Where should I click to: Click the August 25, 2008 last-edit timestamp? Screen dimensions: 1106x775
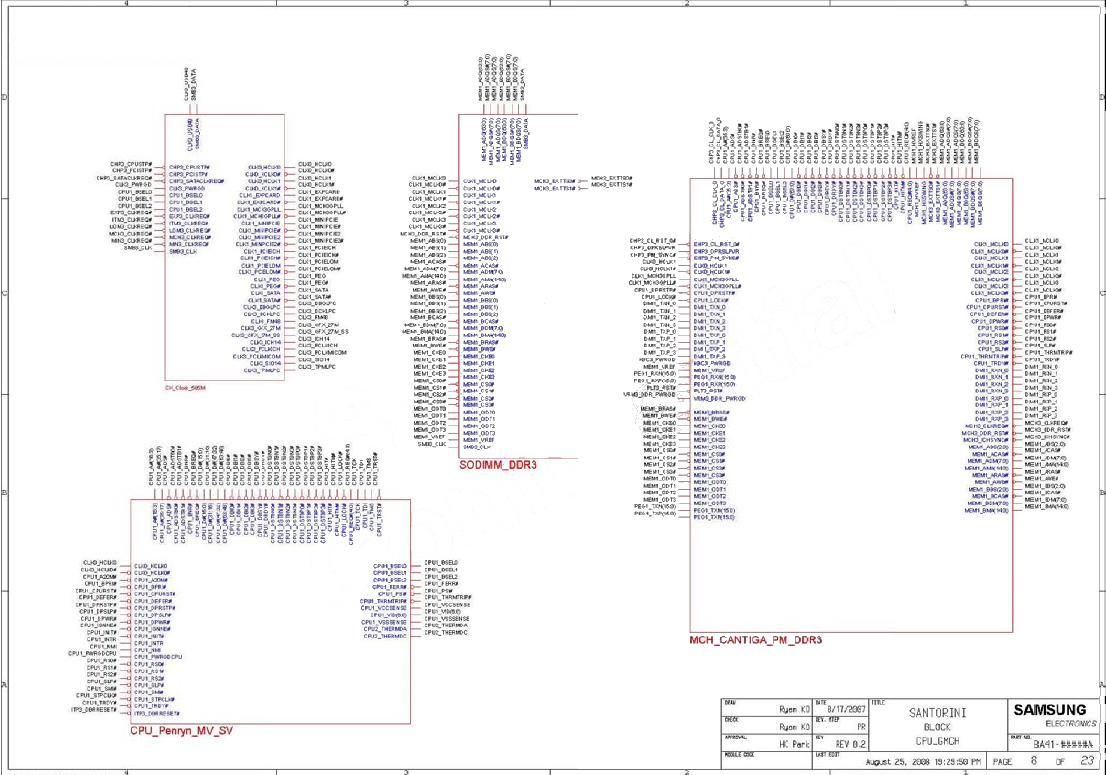923,762
